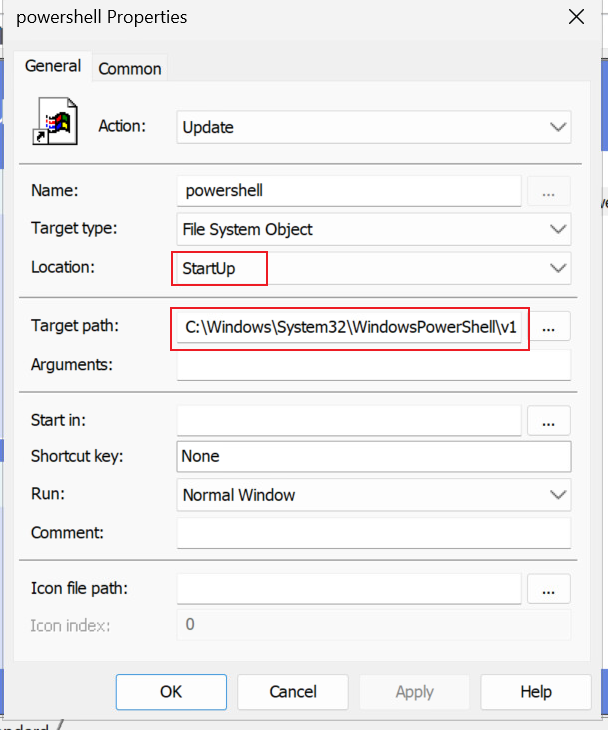Open browse button beside Start in field
The width and height of the screenshot is (608, 730).
tap(548, 420)
